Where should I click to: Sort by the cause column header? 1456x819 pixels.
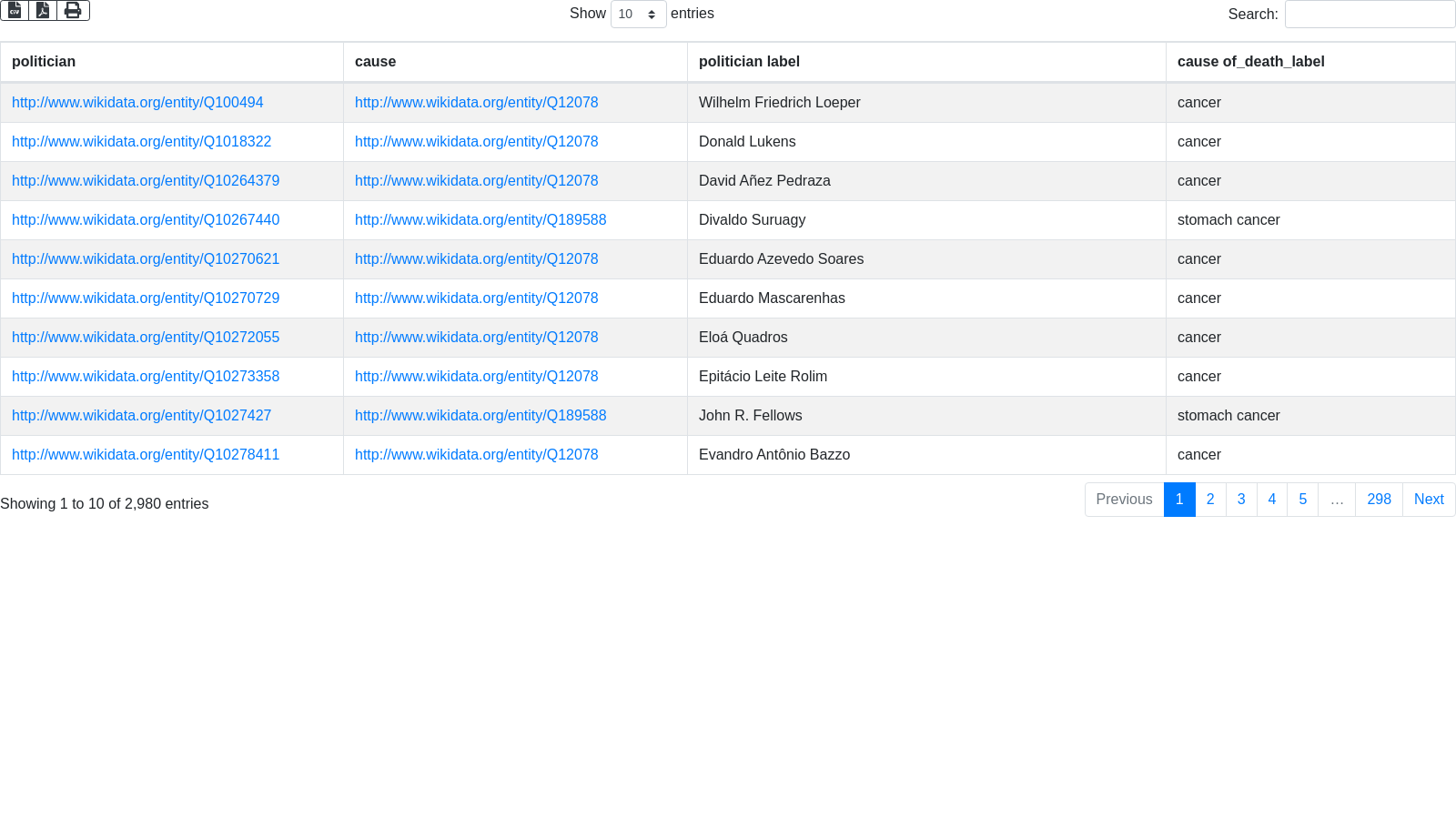pyautogui.click(x=515, y=62)
